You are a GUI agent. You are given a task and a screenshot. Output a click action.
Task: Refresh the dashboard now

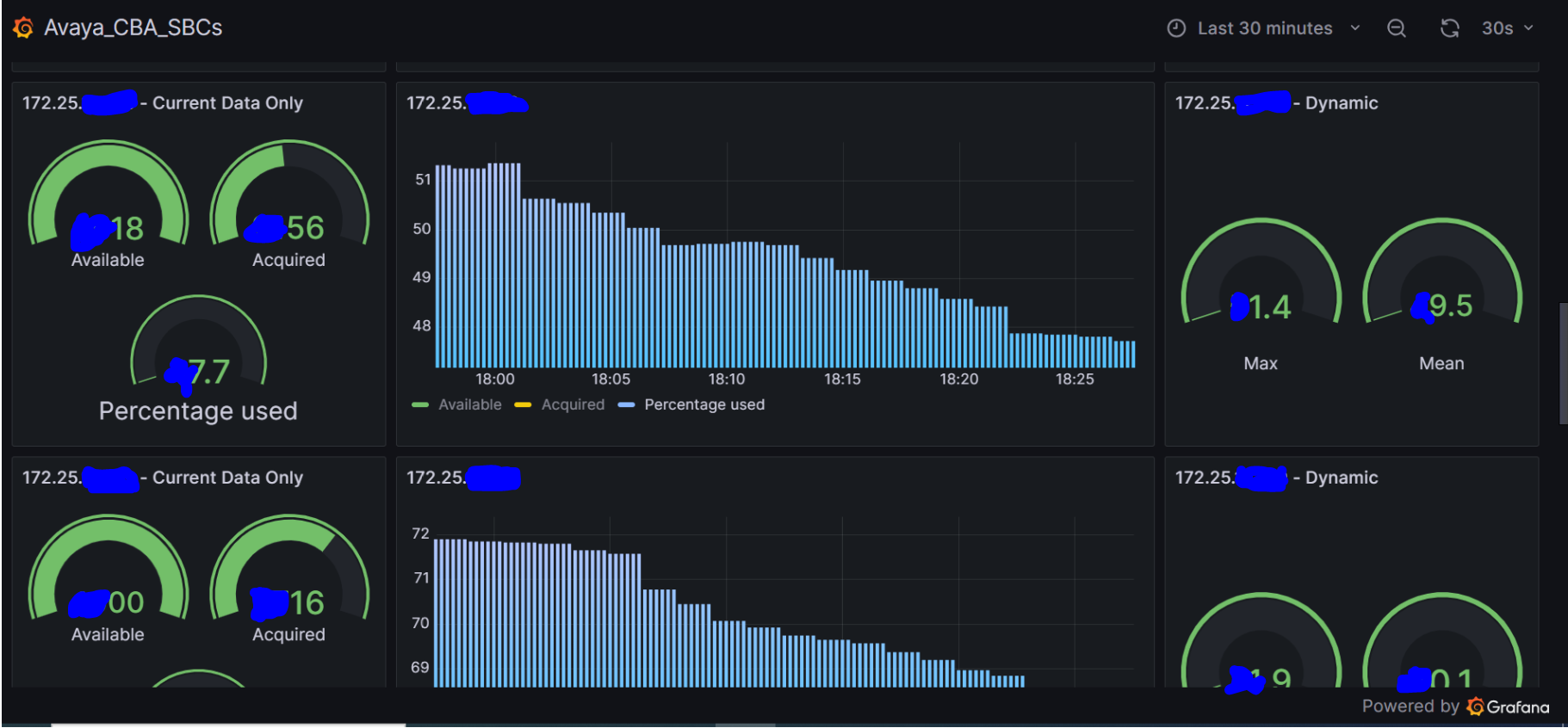pos(1450,28)
